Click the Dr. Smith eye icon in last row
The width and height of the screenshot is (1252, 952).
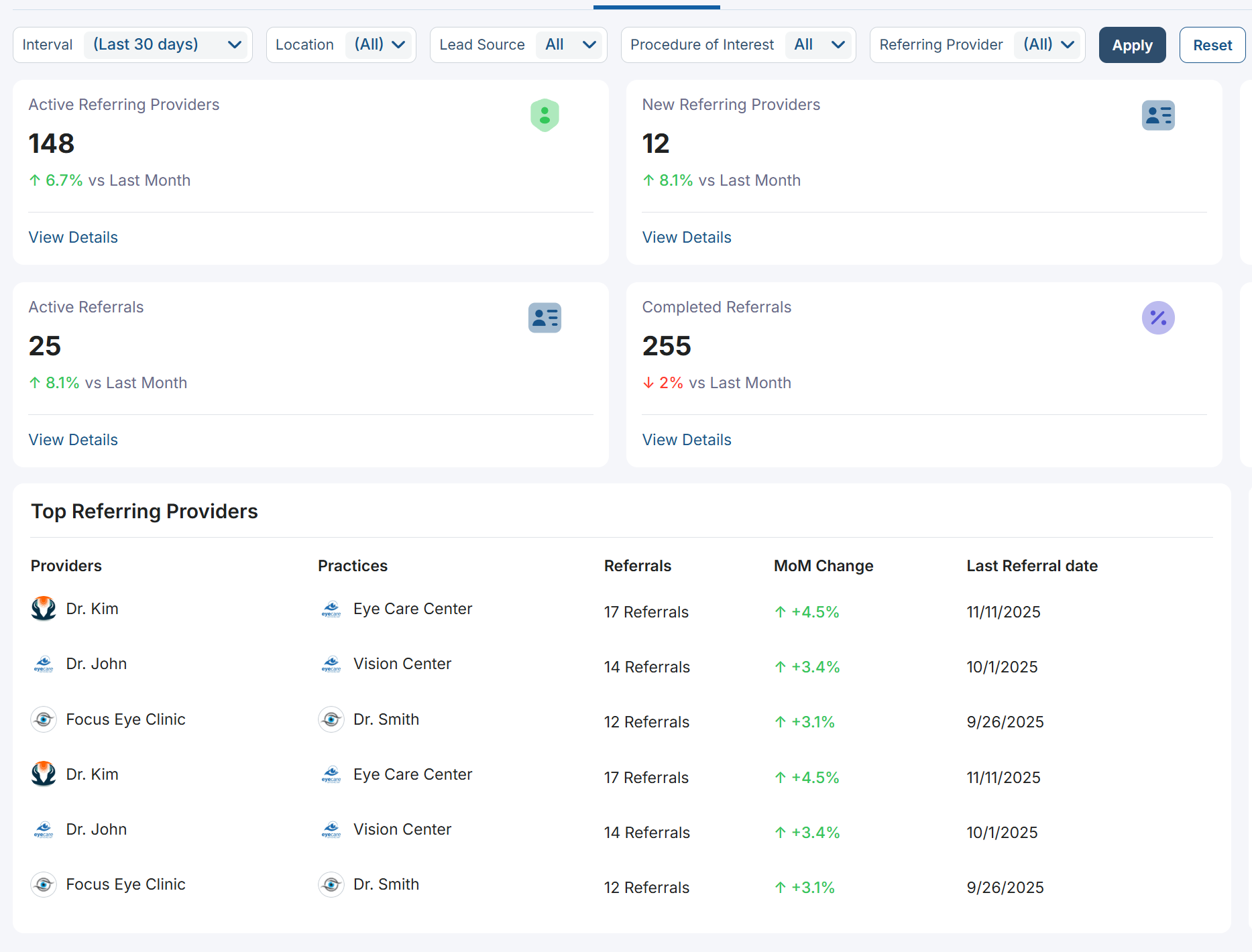tap(331, 885)
